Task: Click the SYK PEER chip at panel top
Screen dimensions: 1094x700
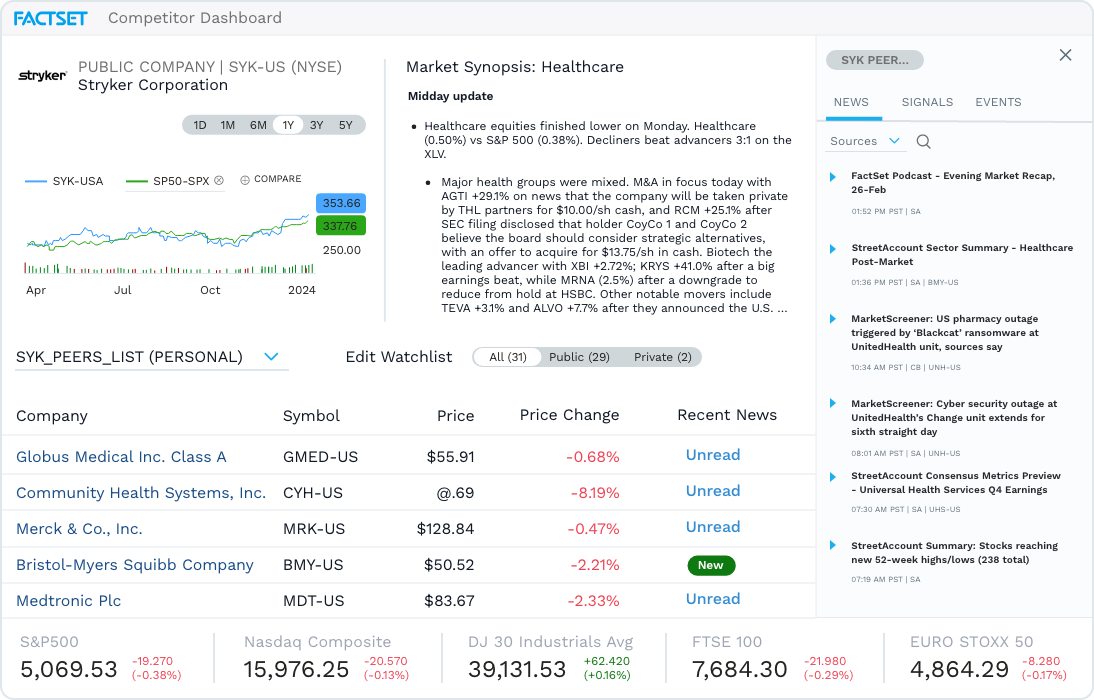Action: click(x=874, y=60)
